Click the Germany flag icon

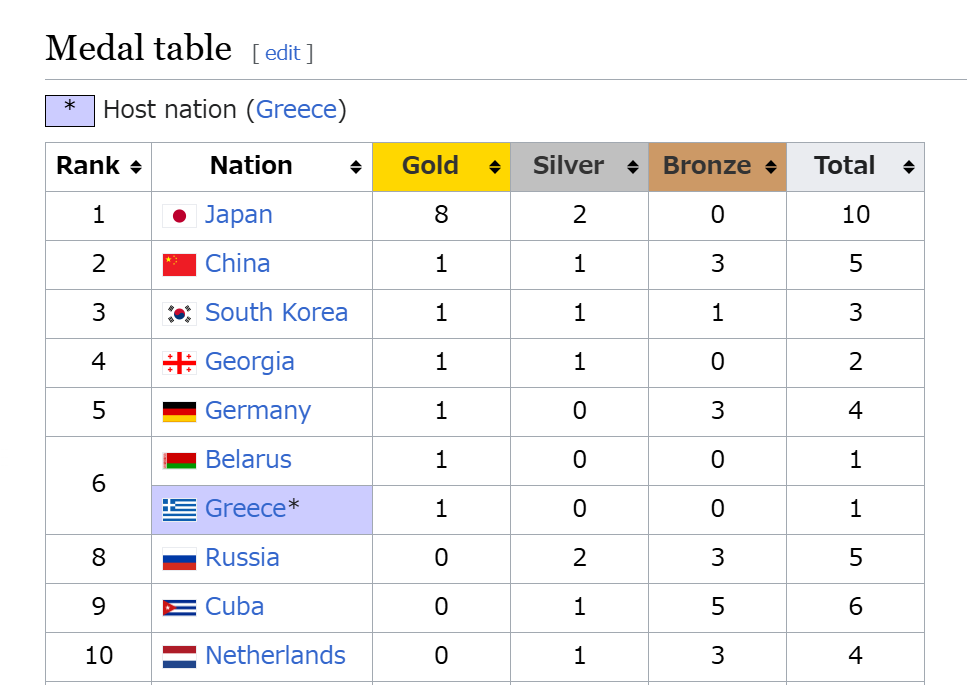(x=179, y=411)
